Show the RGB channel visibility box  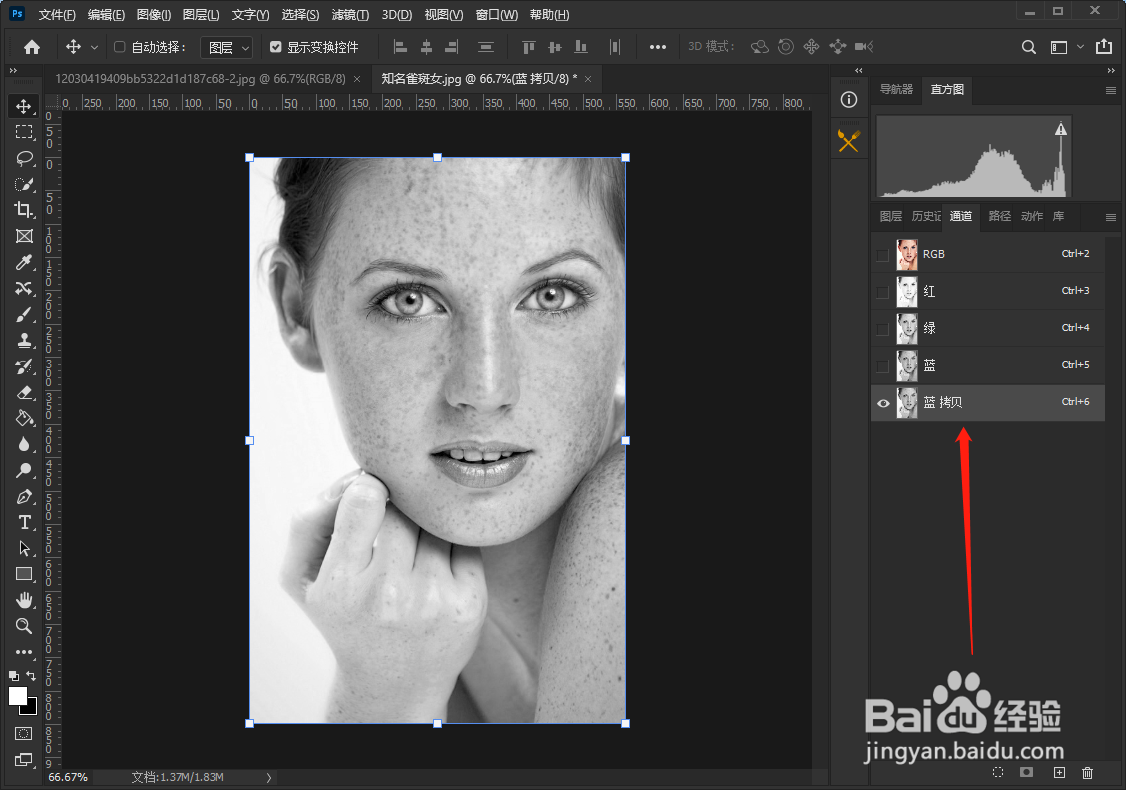pos(882,255)
